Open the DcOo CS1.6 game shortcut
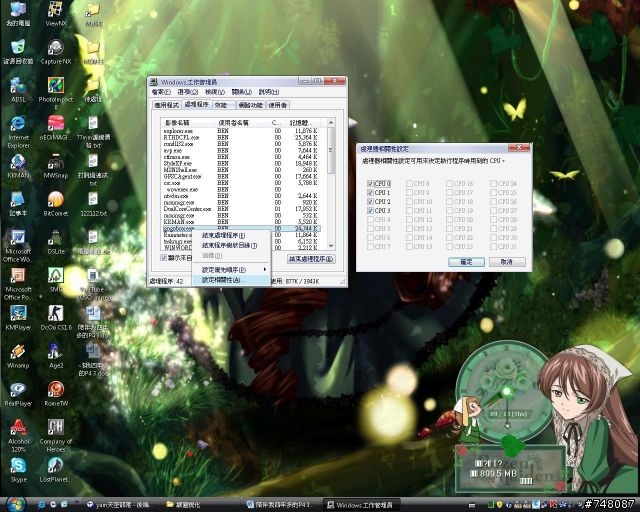640x512 pixels. (x=56, y=318)
